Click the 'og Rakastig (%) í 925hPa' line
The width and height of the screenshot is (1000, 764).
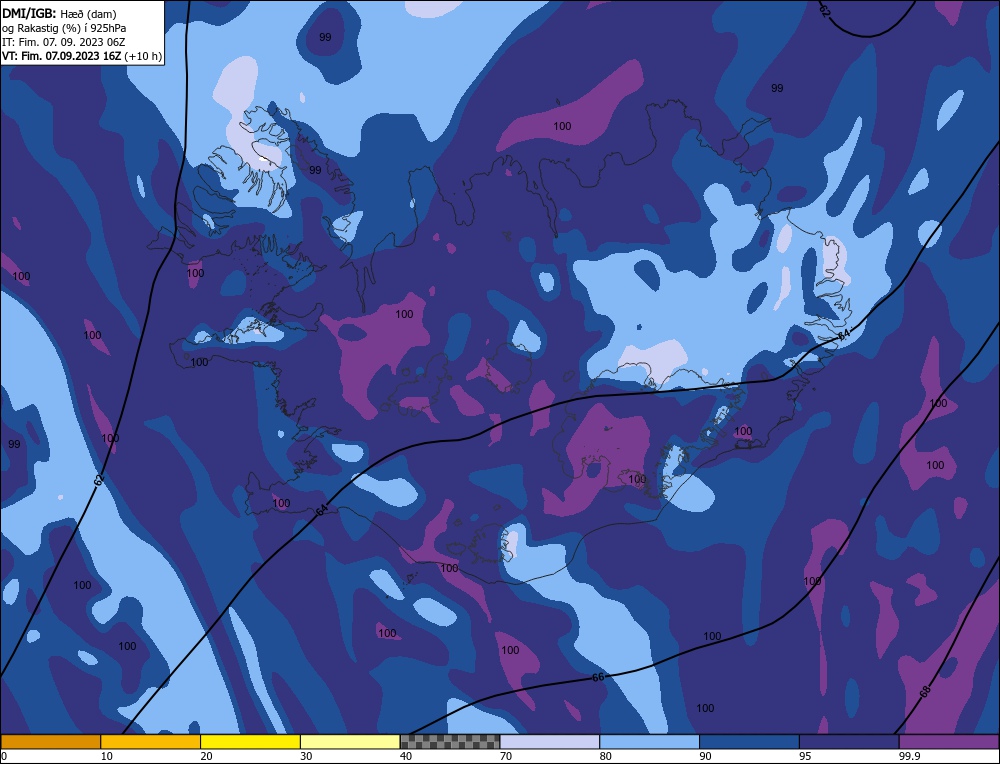tap(64, 27)
